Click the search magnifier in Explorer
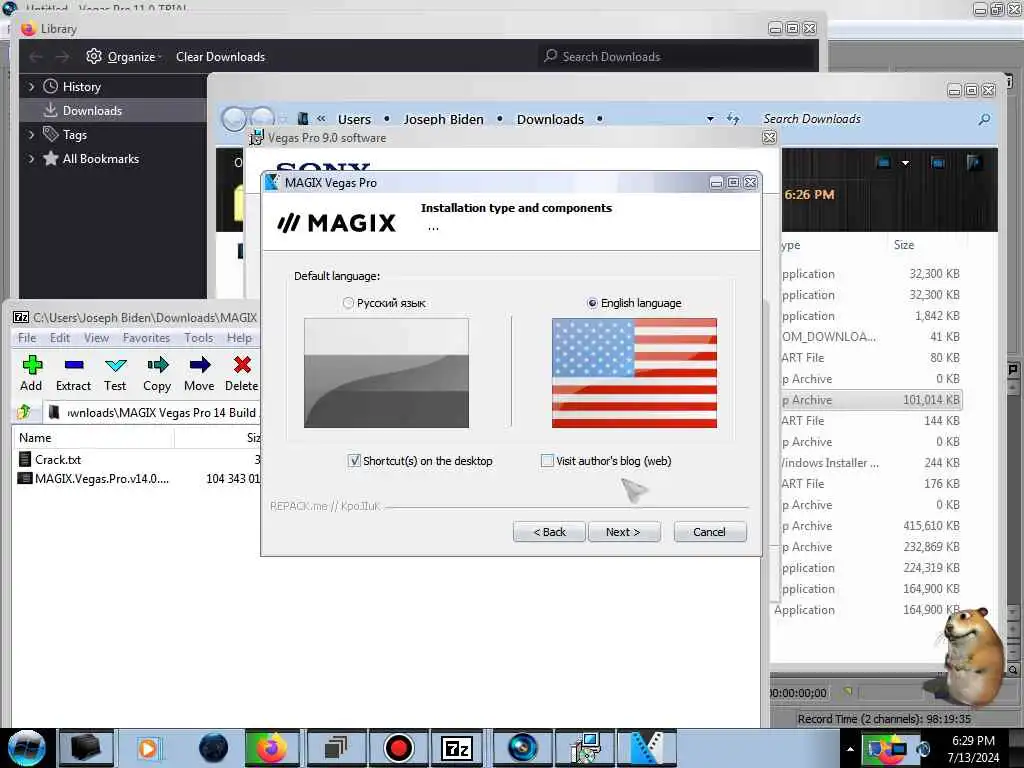The image size is (1024, 768). (x=984, y=119)
